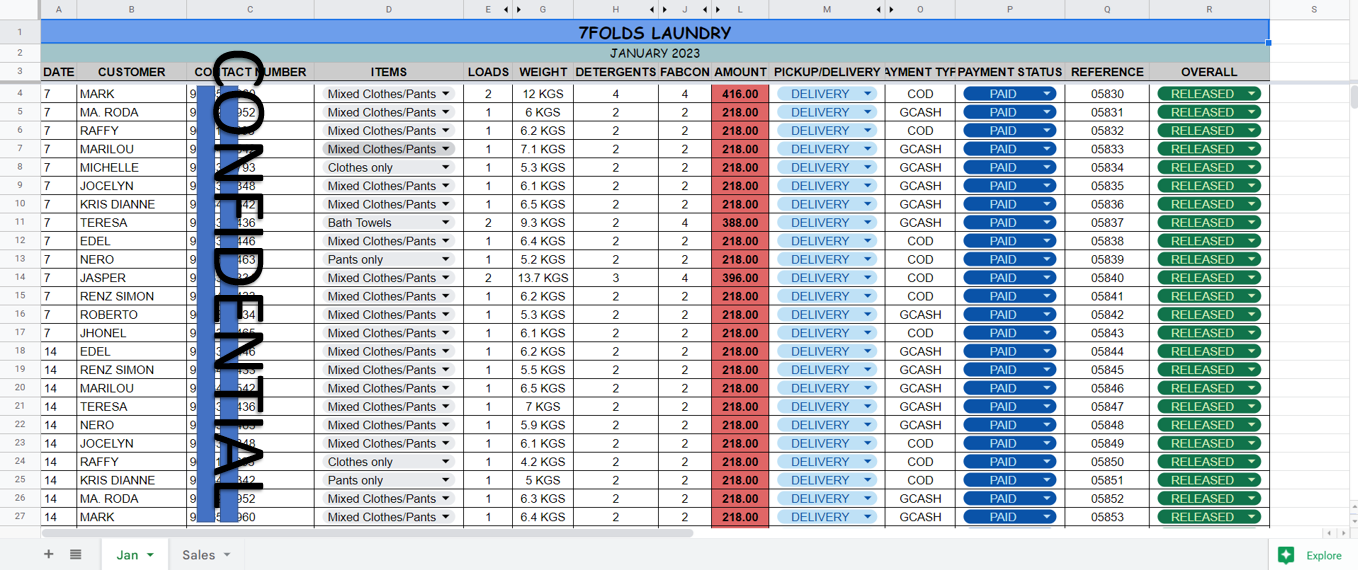Select column D header
Image resolution: width=1358 pixels, height=575 pixels.
(389, 10)
